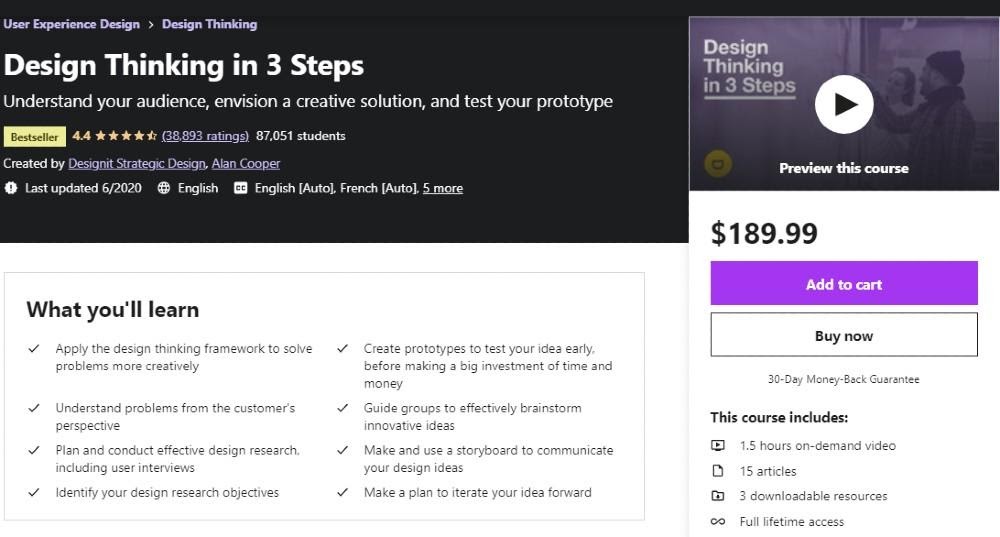Expand the '5 more' caption languages
The image size is (1000, 537).
point(443,188)
